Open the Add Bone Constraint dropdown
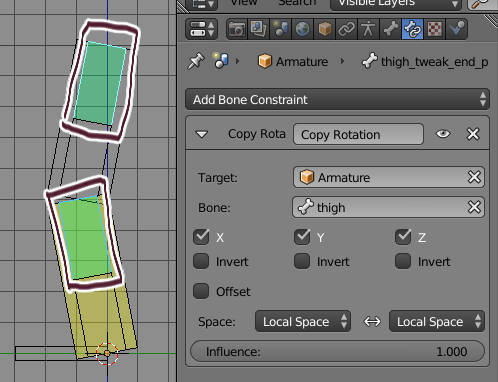 (337, 99)
